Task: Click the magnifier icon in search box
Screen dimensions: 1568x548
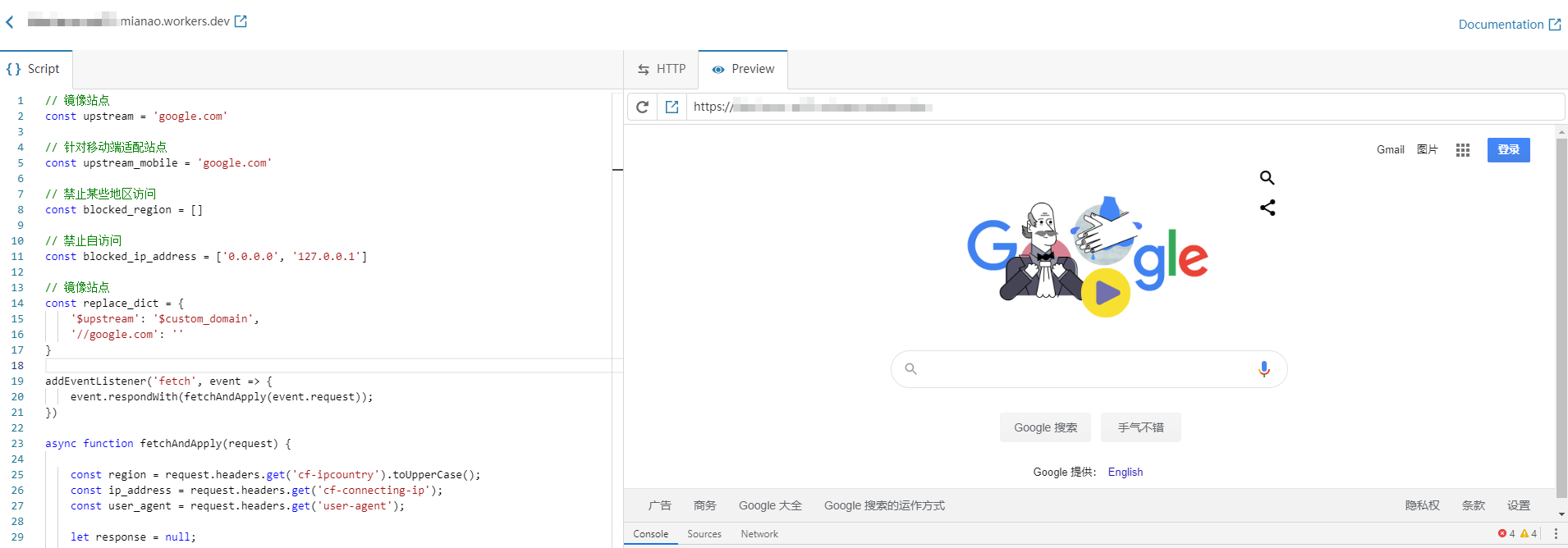Action: tap(910, 369)
